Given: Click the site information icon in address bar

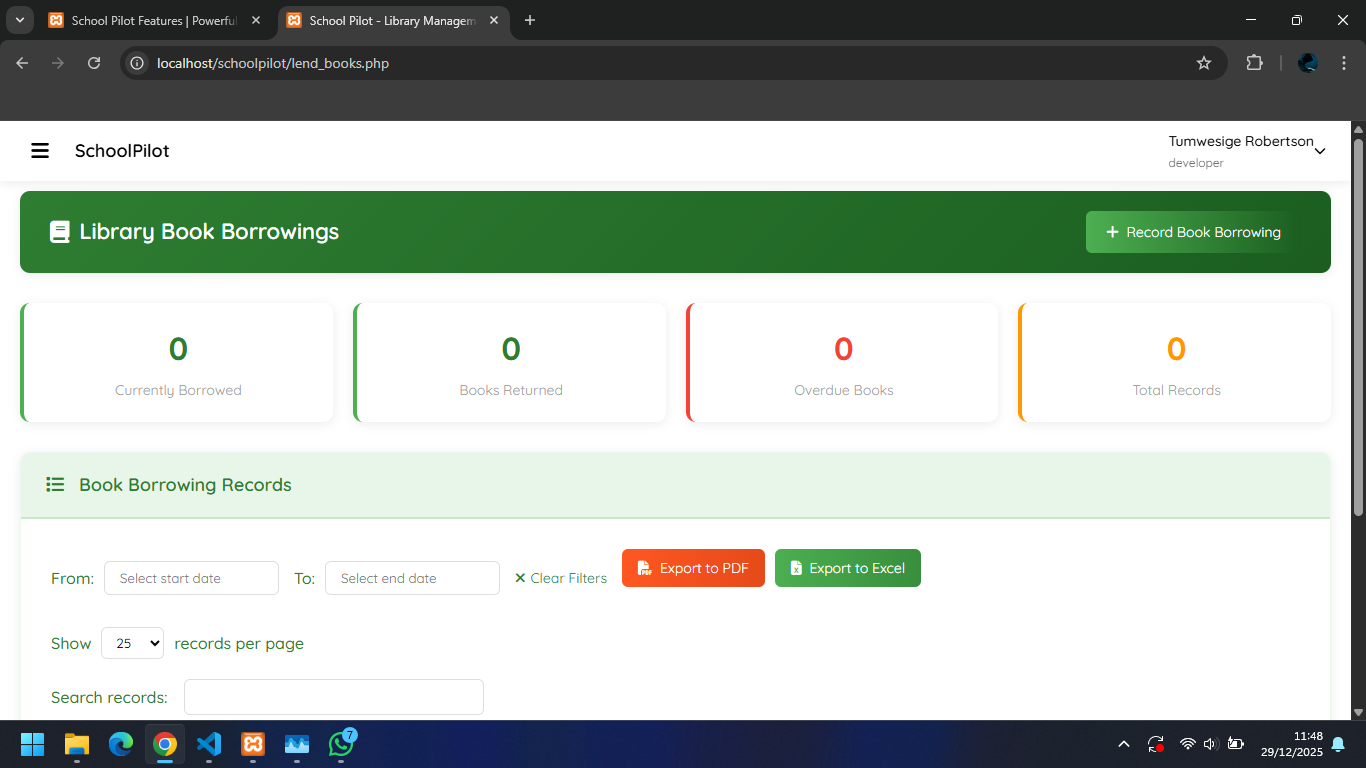Looking at the screenshot, I should click(x=138, y=63).
